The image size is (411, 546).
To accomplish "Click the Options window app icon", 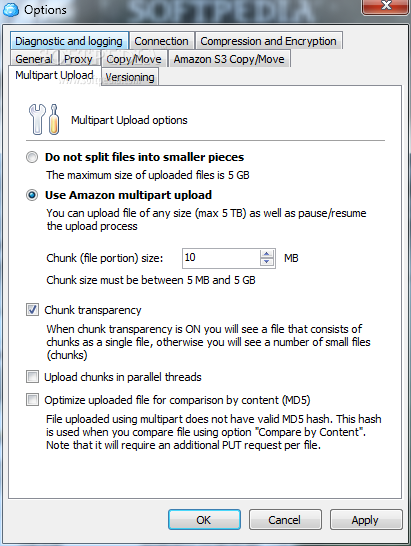I will click(x=10, y=9).
